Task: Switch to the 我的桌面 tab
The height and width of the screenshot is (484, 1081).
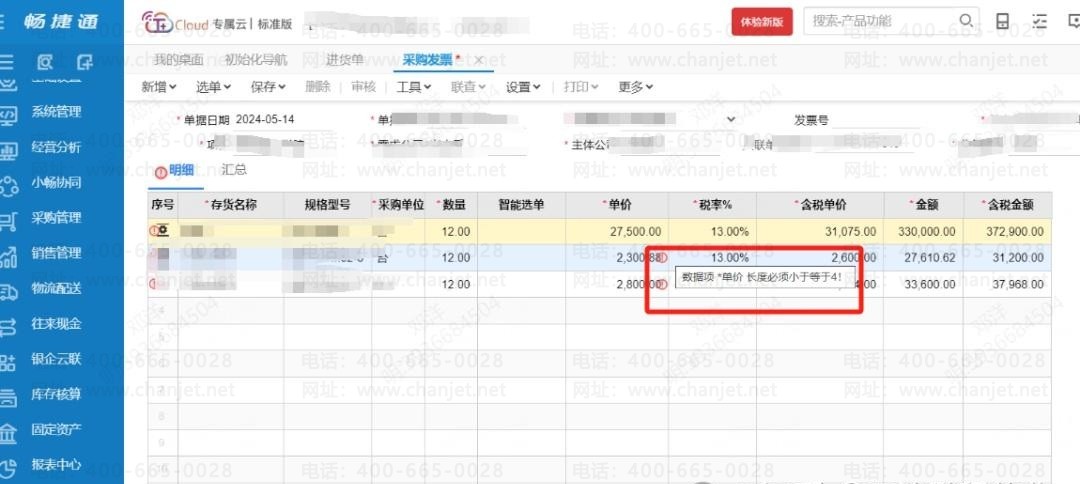Action: coord(179,60)
